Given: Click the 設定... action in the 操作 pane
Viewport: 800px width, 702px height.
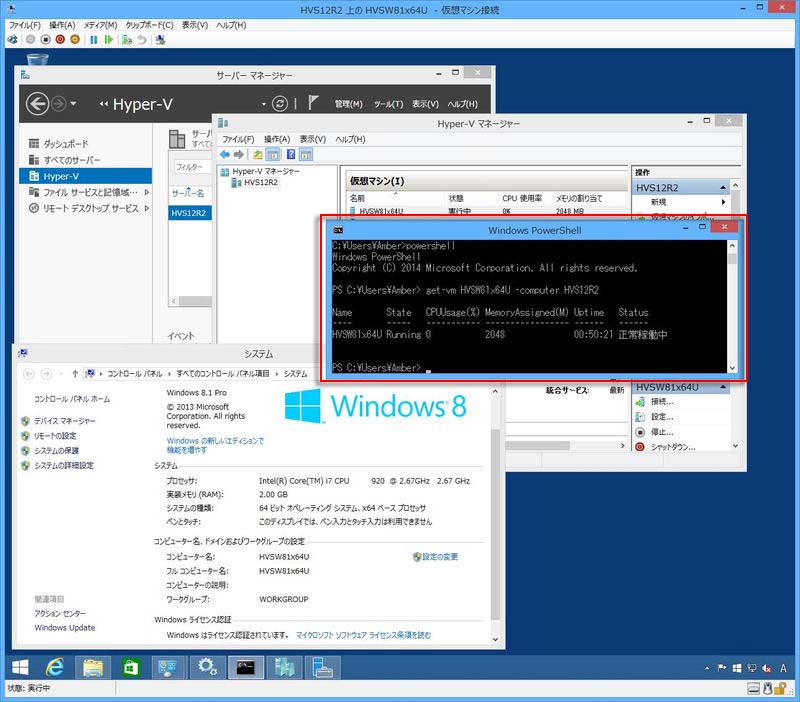Looking at the screenshot, I should [x=662, y=417].
